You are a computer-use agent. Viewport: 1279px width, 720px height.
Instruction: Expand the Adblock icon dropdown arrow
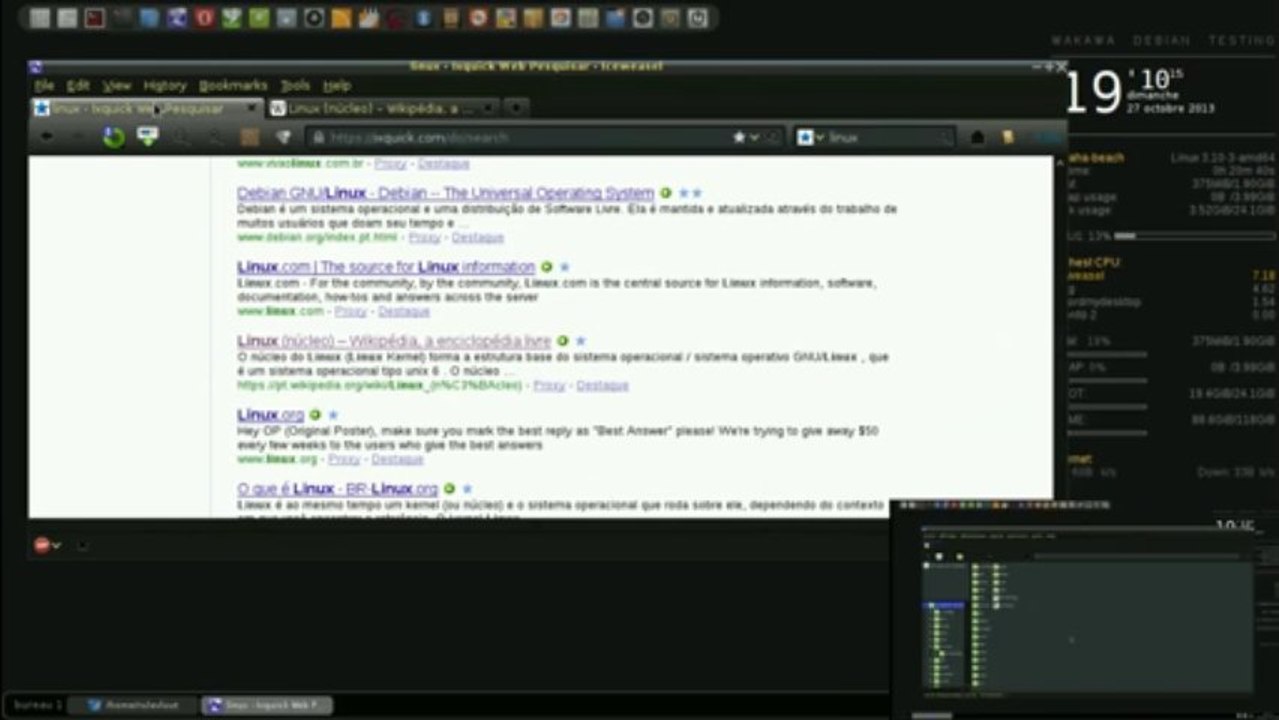56,546
